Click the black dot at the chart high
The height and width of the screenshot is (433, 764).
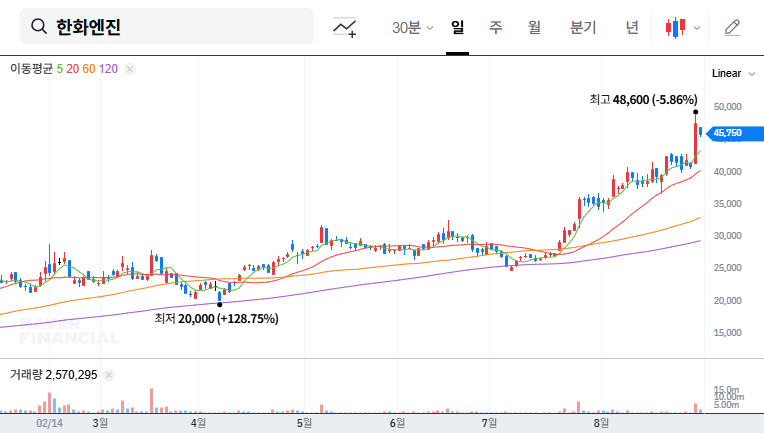(x=695, y=112)
